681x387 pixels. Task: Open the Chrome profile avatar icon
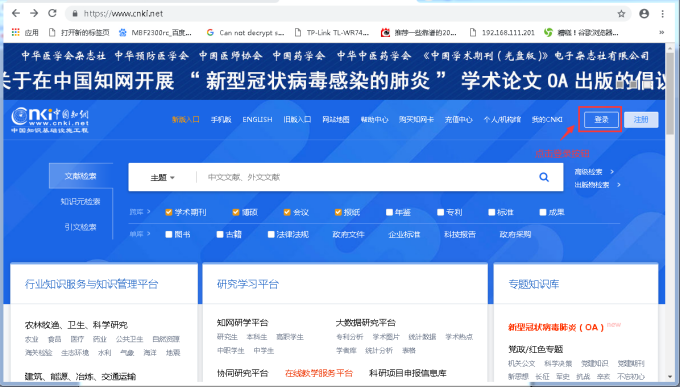tap(644, 14)
